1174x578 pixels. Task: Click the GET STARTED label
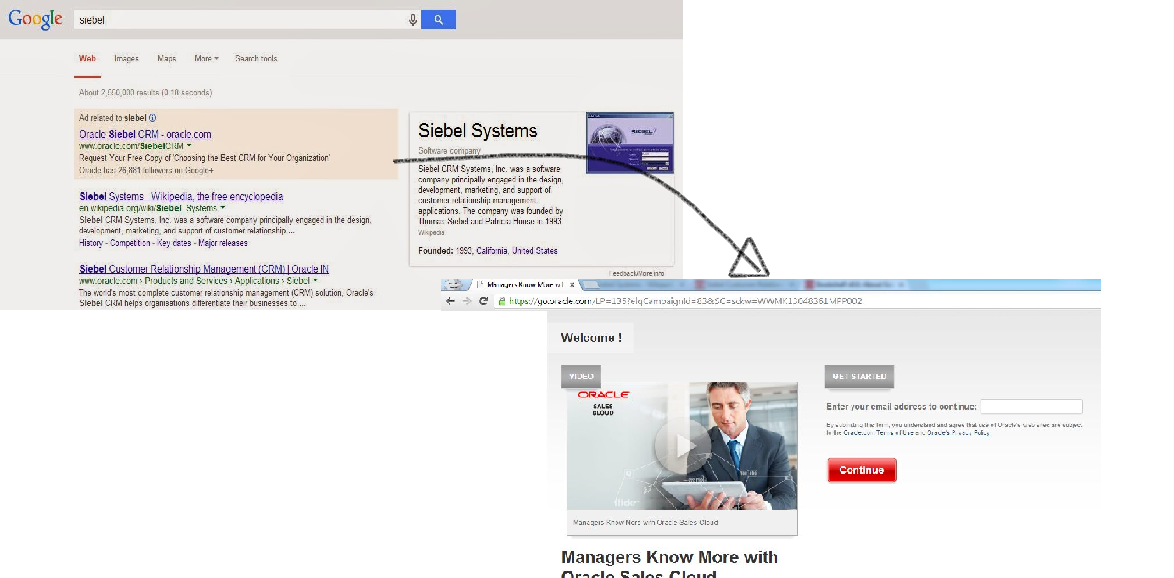[860, 377]
